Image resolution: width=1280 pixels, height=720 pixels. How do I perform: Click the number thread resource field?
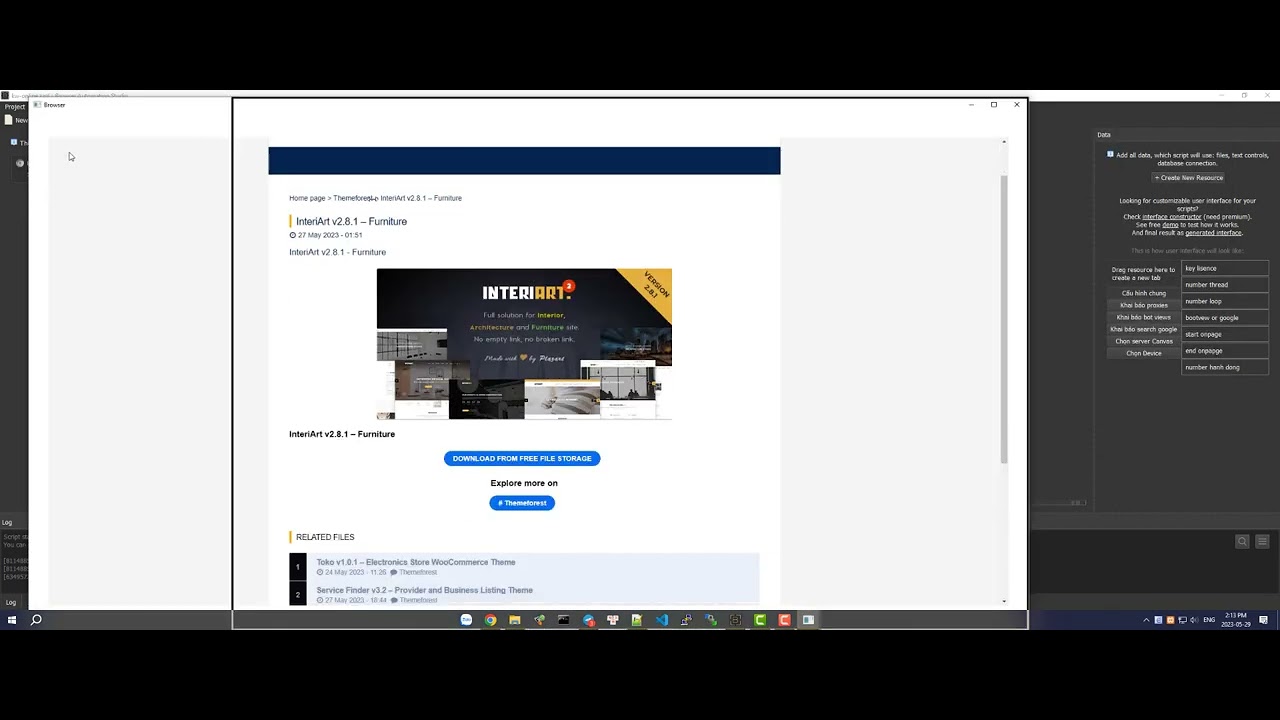1225,285
